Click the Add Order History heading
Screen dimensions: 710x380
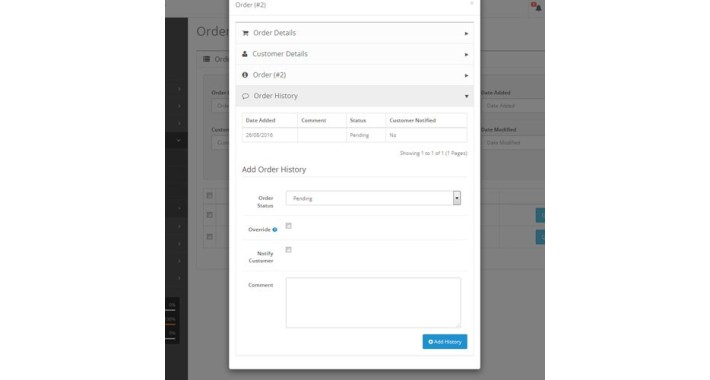(x=274, y=169)
